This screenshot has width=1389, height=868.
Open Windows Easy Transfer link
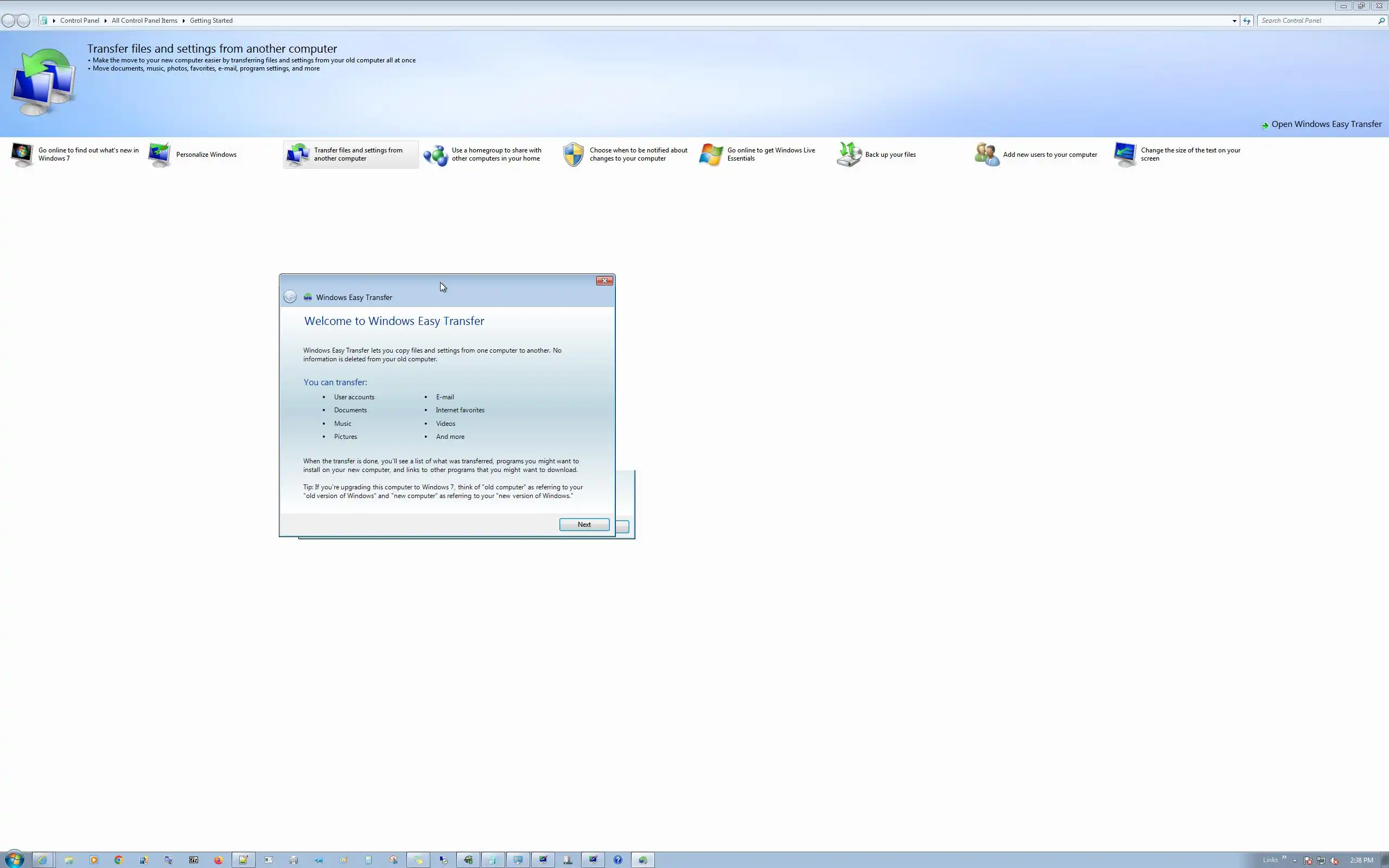pyautogui.click(x=1326, y=124)
